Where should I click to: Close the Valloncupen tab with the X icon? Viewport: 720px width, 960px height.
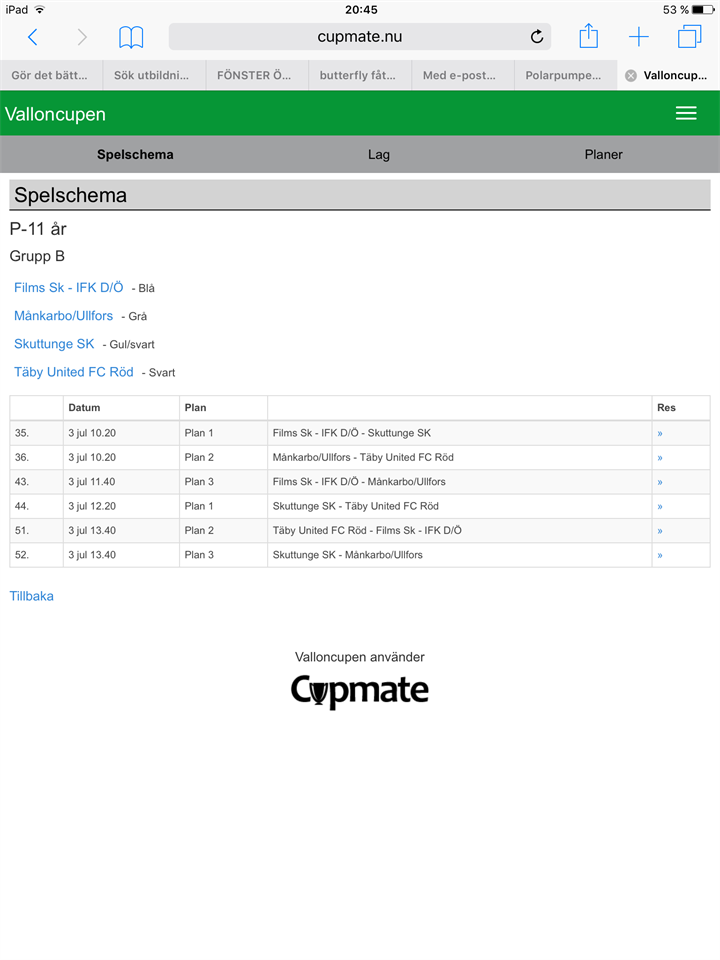(631, 75)
